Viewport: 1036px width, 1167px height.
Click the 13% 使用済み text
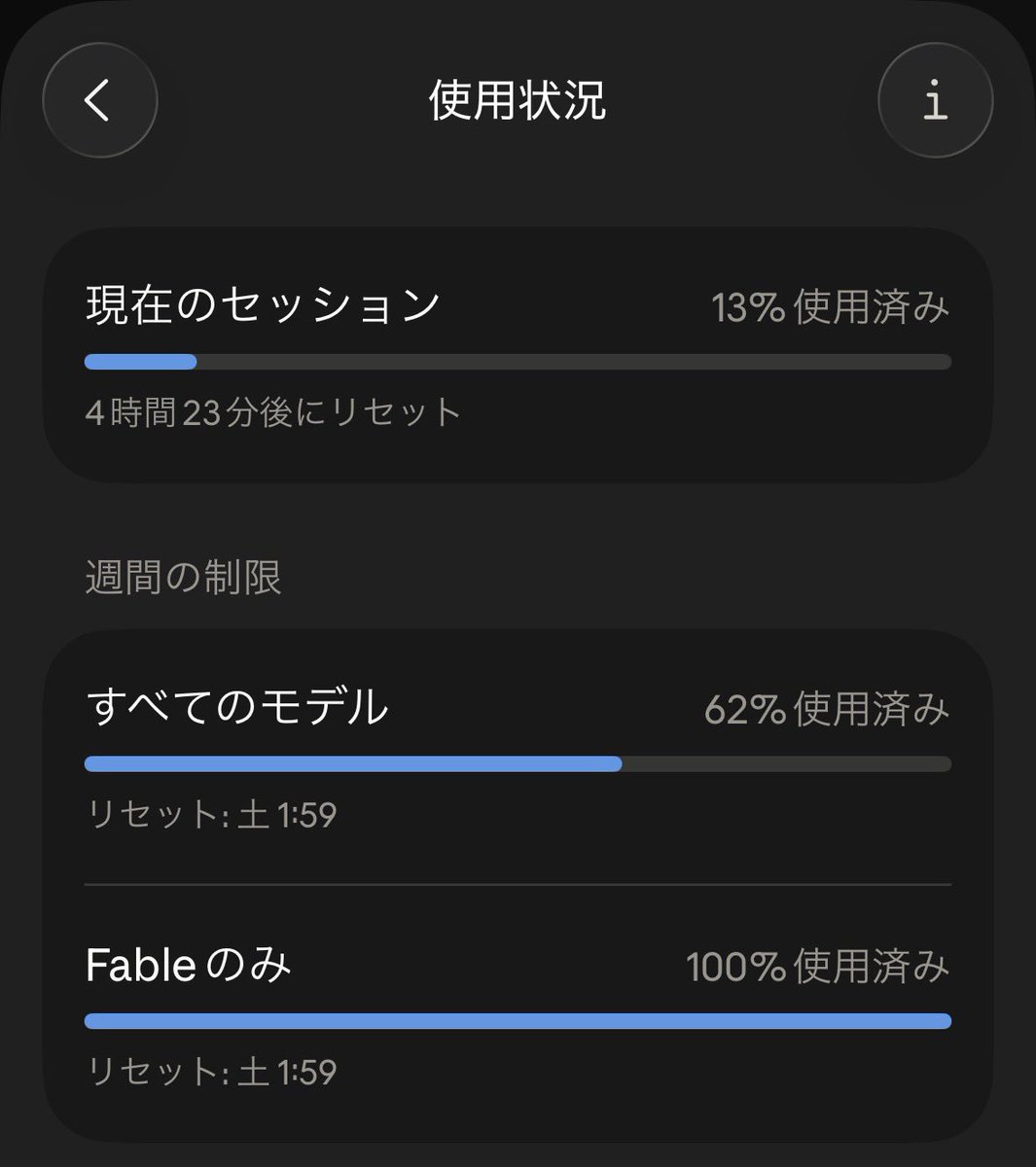coord(830,308)
